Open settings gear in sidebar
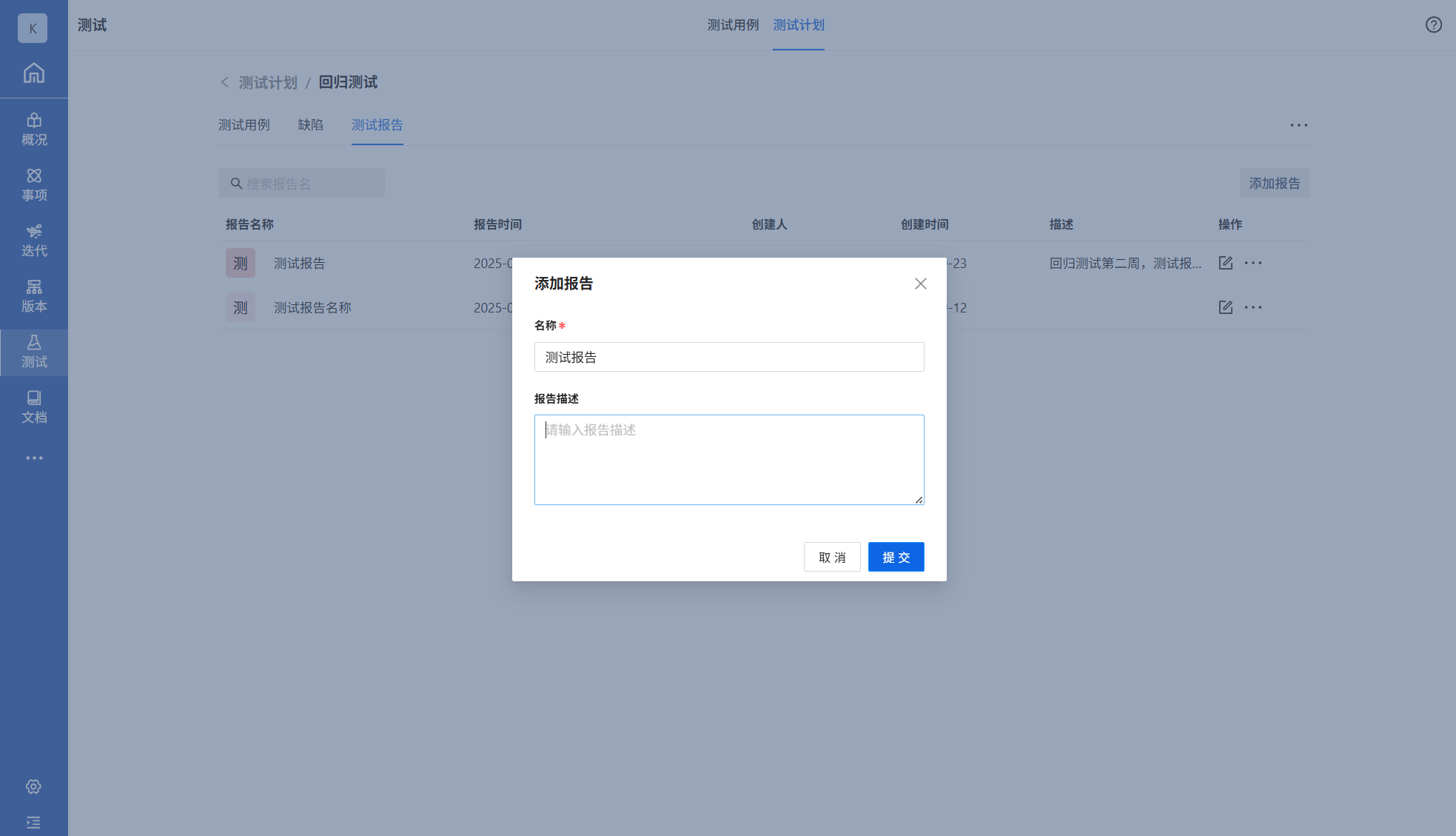The height and width of the screenshot is (836, 1456). [x=33, y=786]
